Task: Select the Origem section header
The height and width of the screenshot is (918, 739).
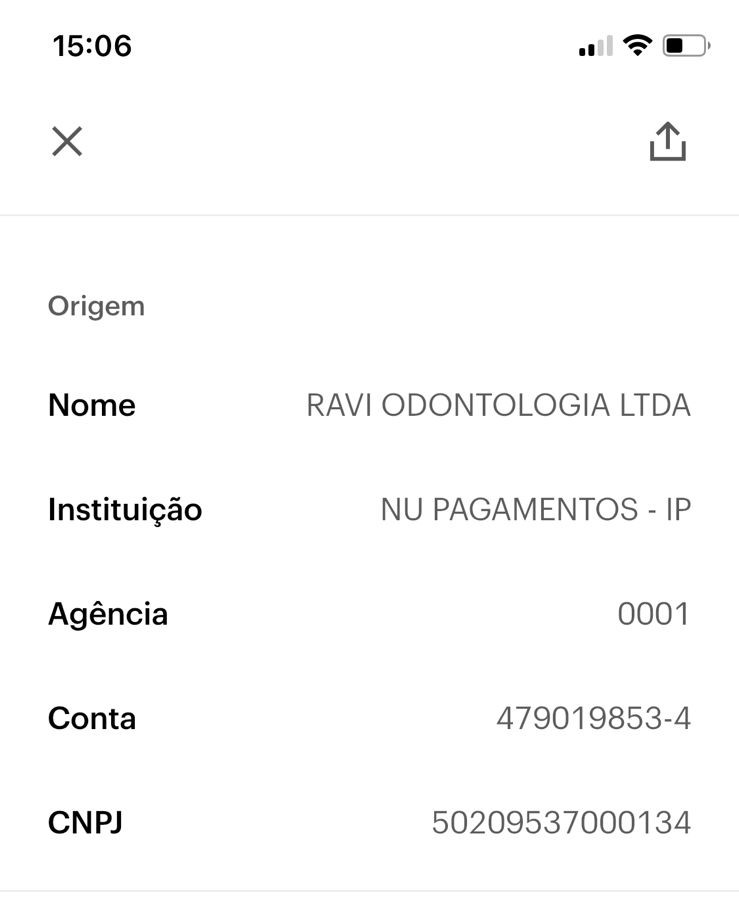Action: click(x=96, y=306)
